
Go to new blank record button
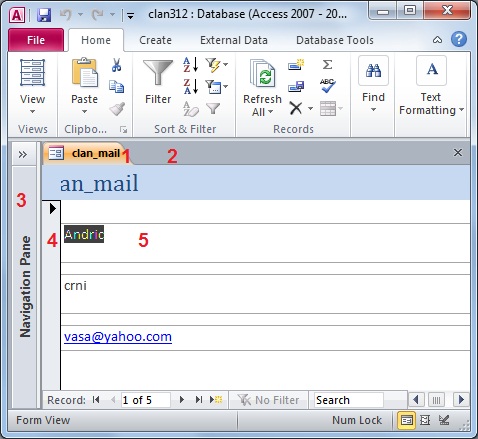click(x=216, y=399)
